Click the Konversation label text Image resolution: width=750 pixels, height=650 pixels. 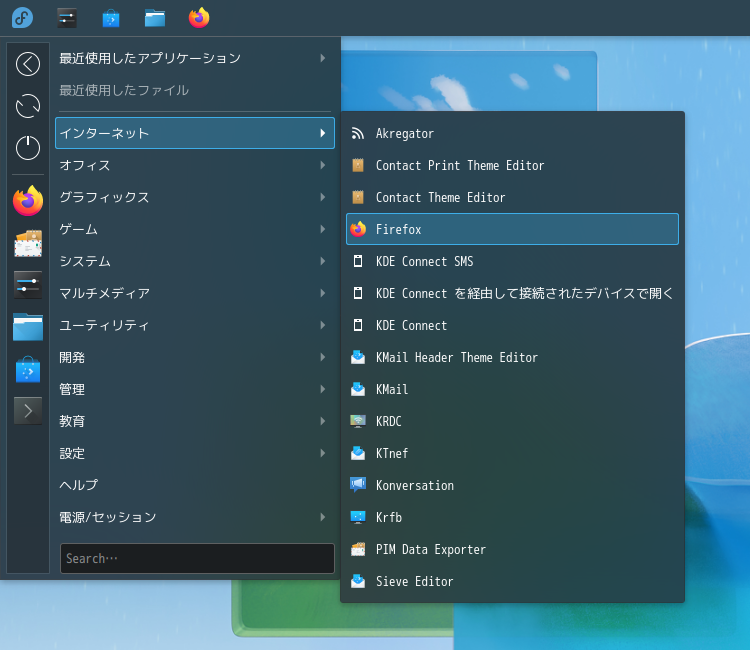[415, 485]
